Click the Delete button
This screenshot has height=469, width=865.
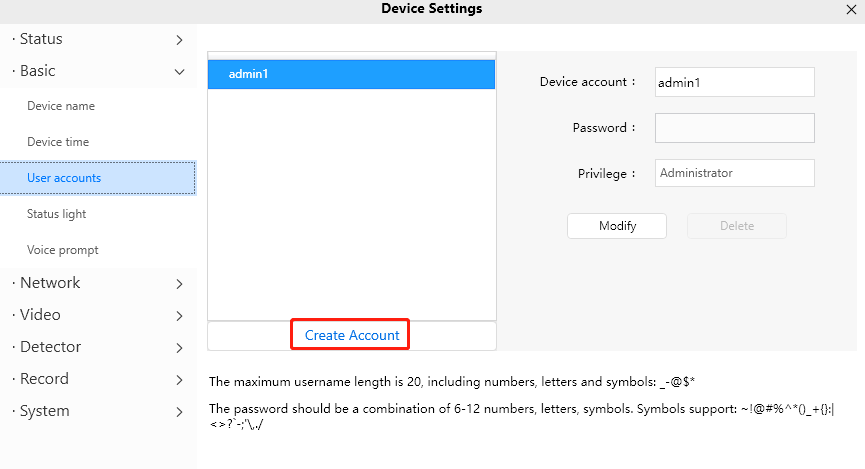[x=736, y=226]
